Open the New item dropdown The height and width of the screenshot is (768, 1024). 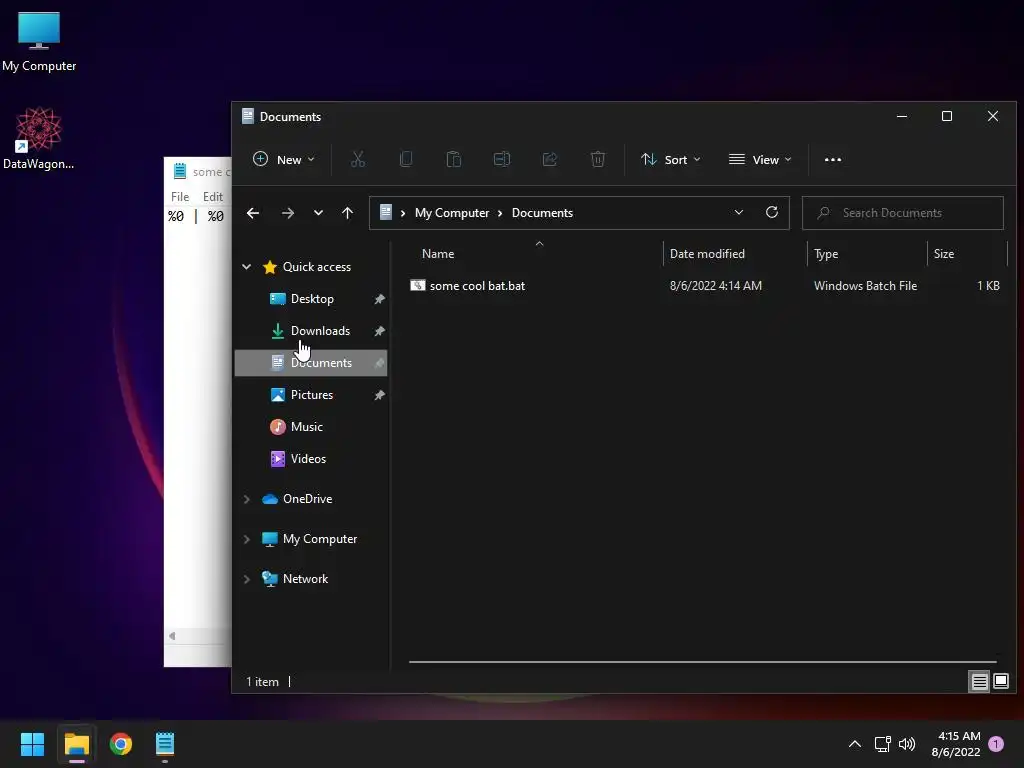[x=283, y=159]
